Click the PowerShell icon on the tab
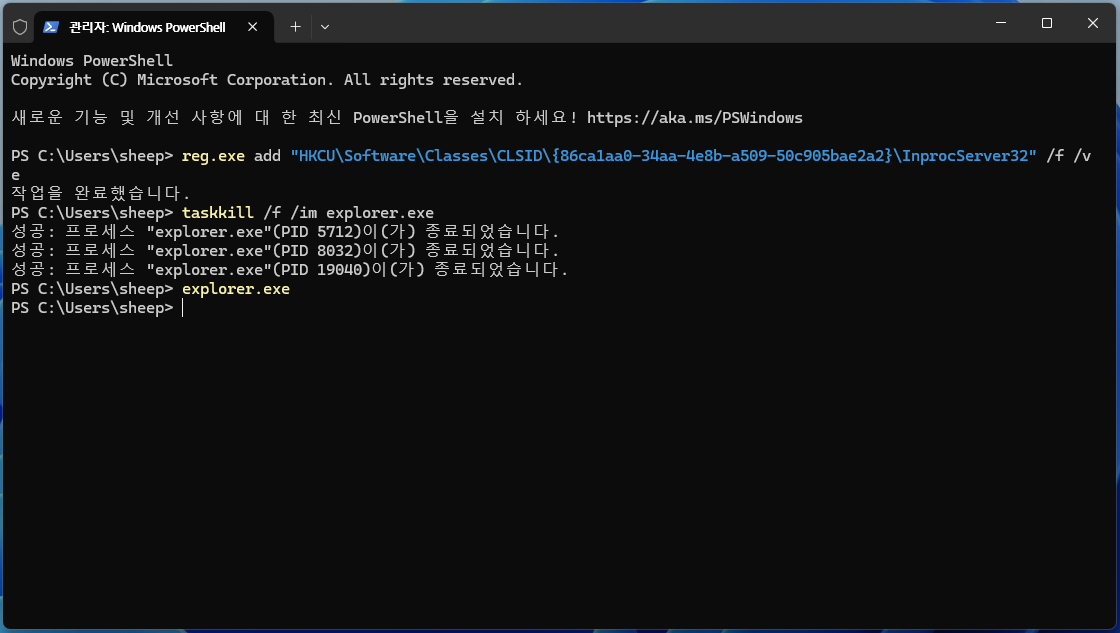The image size is (1120, 633). (x=51, y=27)
